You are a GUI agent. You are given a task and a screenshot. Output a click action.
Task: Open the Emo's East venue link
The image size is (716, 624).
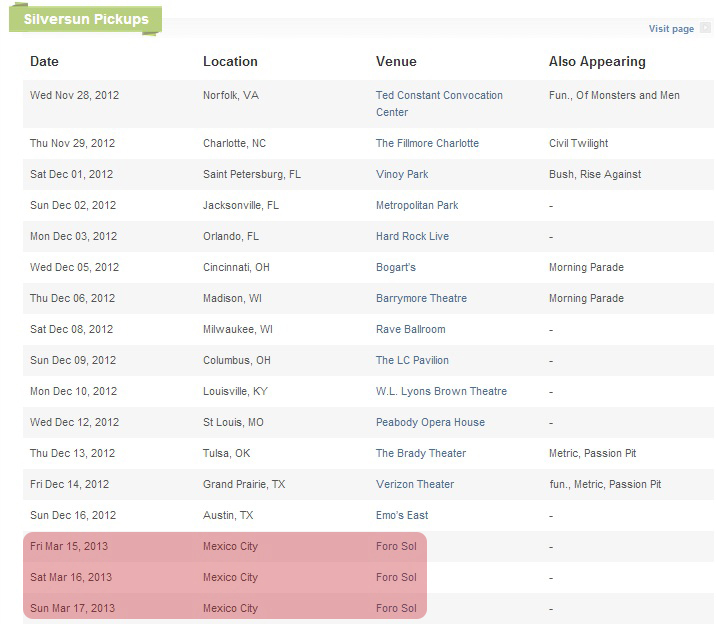pyautogui.click(x=402, y=515)
